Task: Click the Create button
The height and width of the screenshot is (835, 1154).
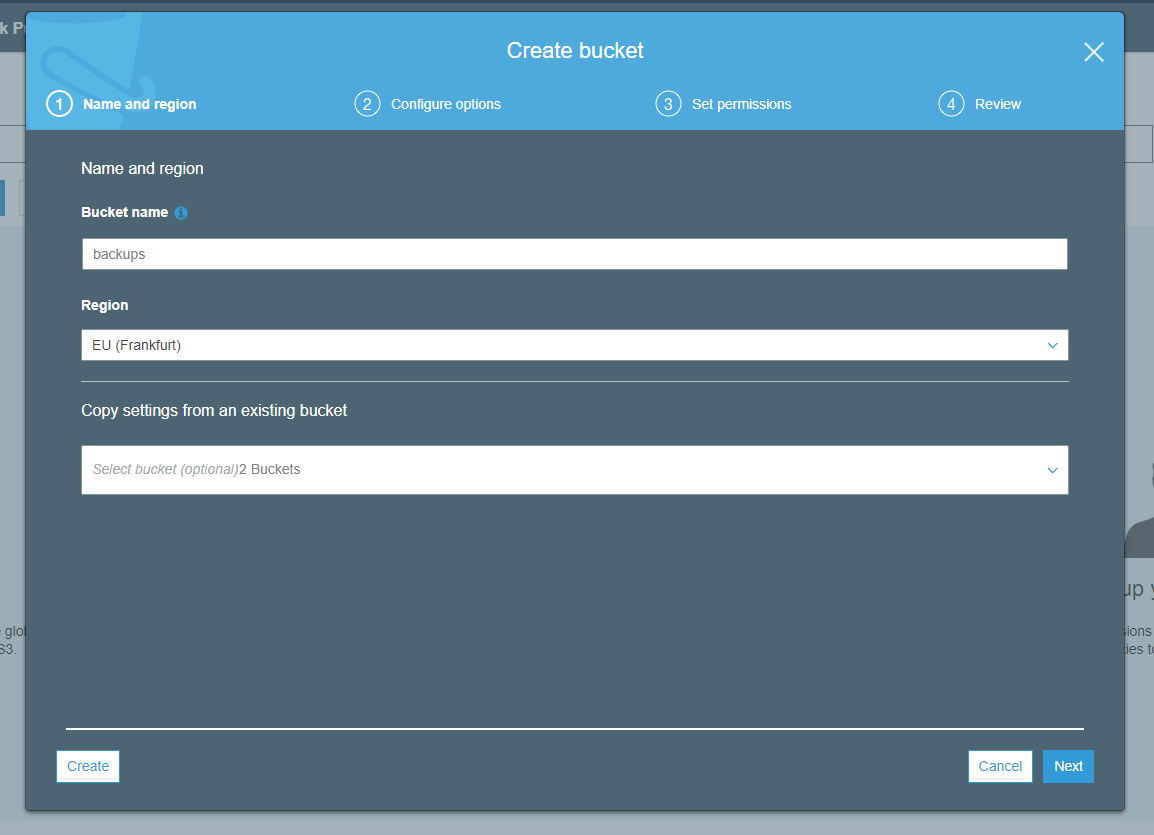Action: tap(88, 767)
